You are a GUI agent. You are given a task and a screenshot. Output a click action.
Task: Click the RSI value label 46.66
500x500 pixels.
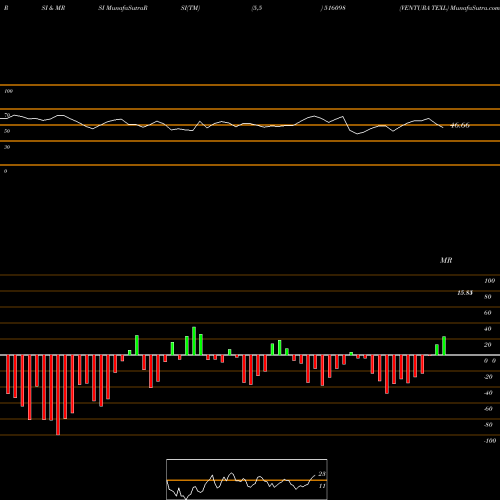[460, 125]
